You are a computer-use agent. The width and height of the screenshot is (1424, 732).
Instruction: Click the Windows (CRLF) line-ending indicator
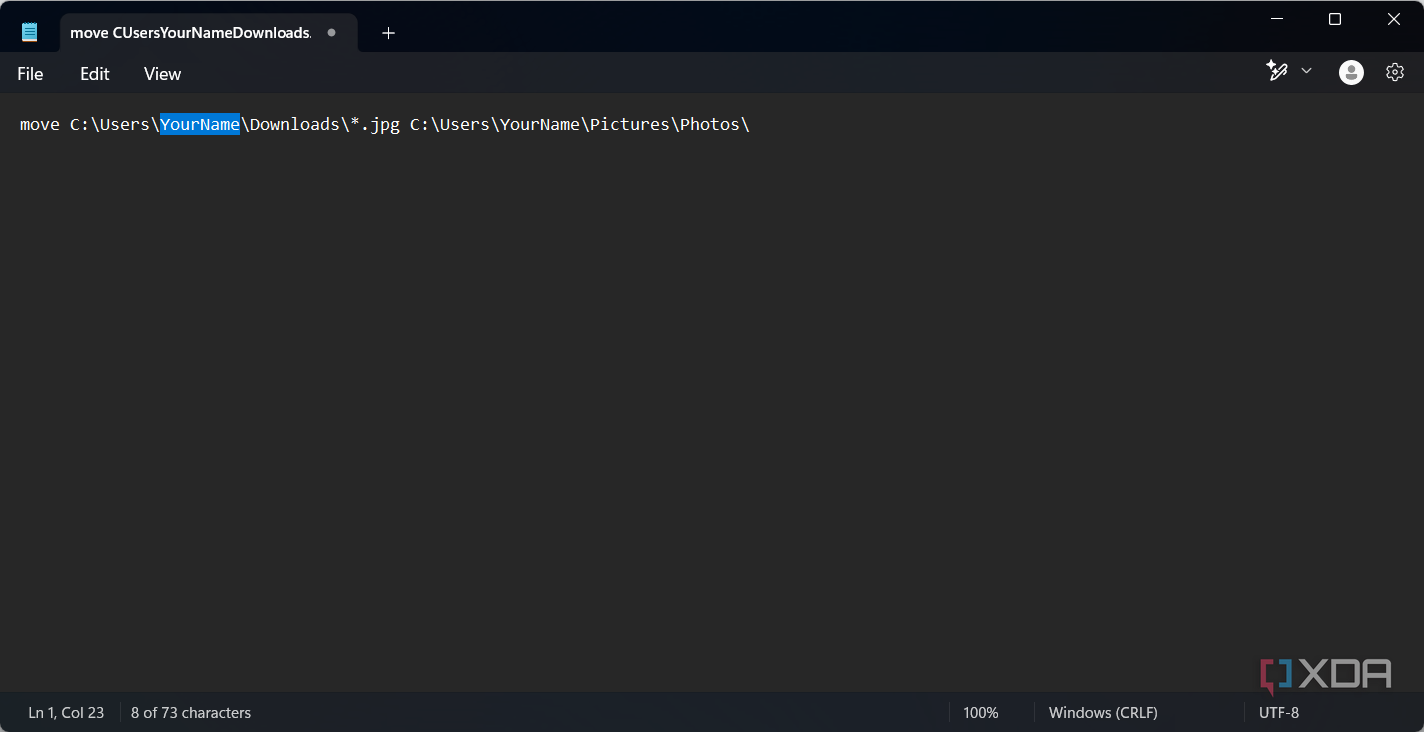1103,712
